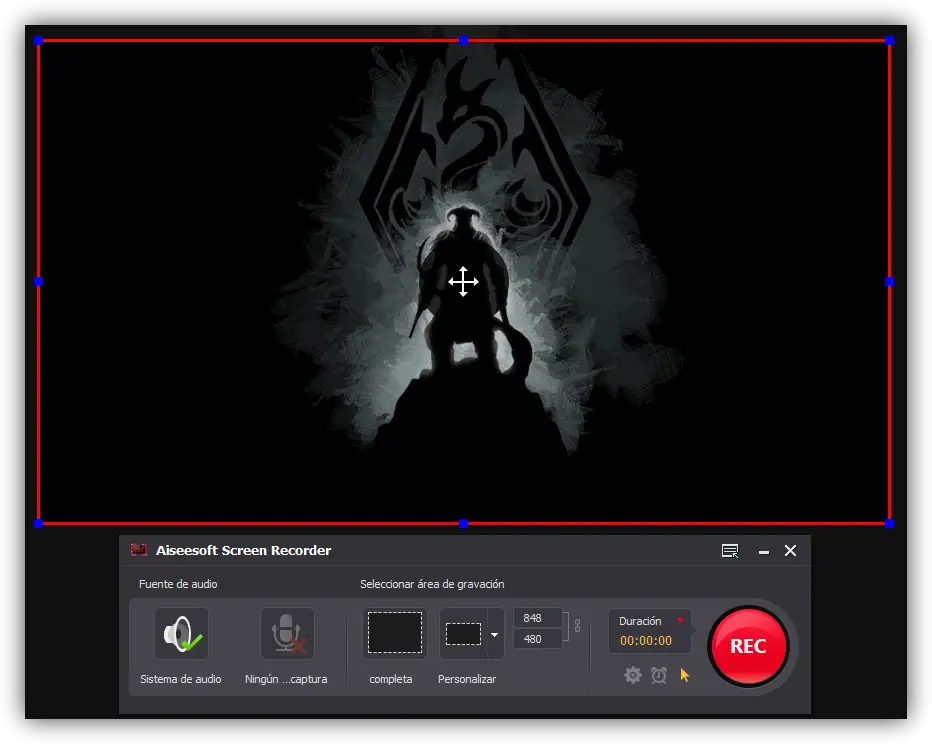Open the menu list icon in title bar
The width and height of the screenshot is (932, 744).
730,551
